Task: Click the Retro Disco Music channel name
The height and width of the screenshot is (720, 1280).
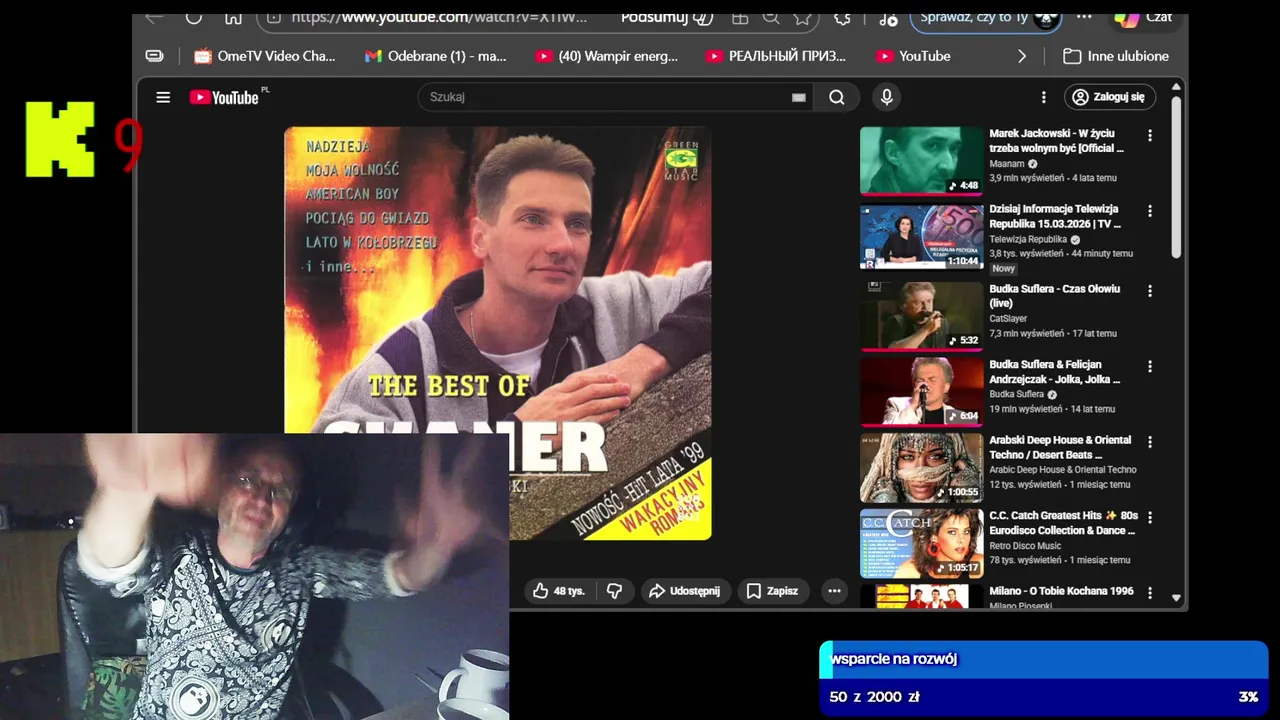Action: click(1025, 546)
